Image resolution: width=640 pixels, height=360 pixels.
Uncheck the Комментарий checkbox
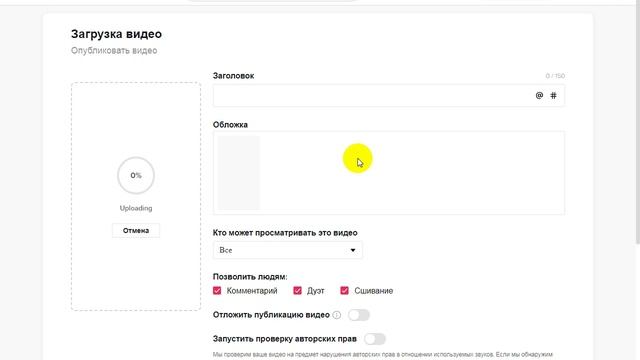click(217, 291)
